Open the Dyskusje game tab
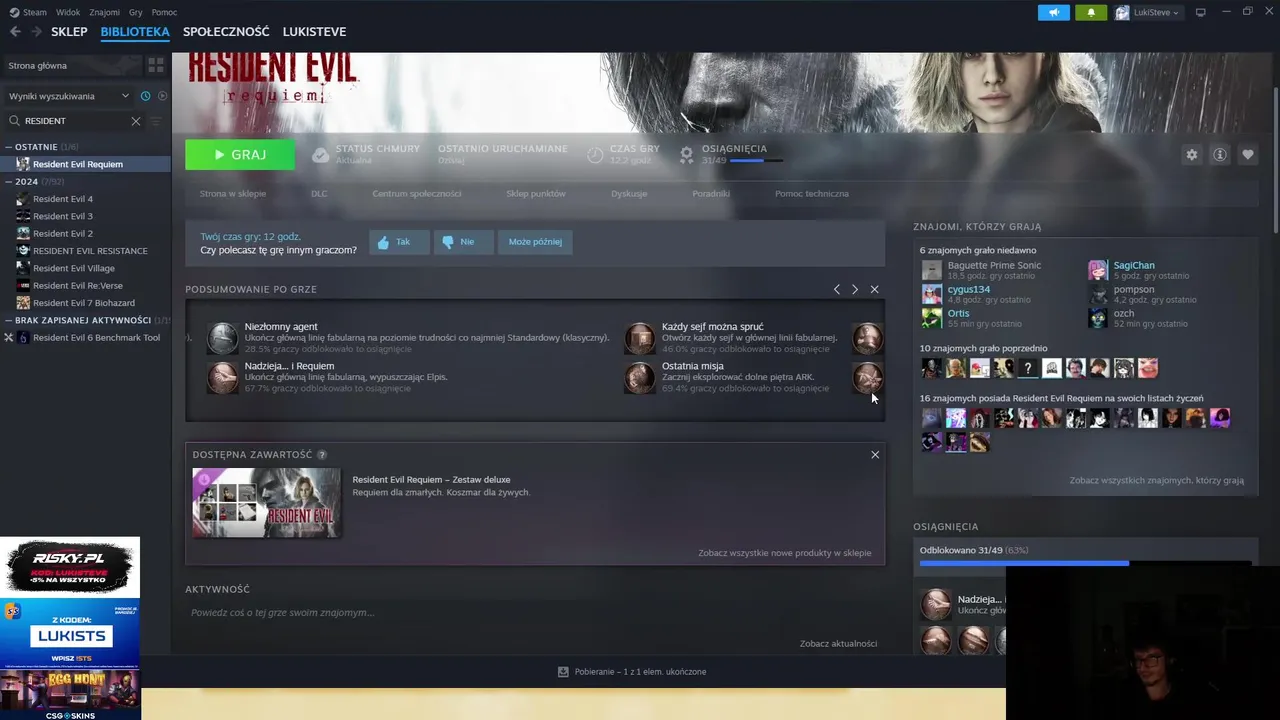 tap(629, 194)
